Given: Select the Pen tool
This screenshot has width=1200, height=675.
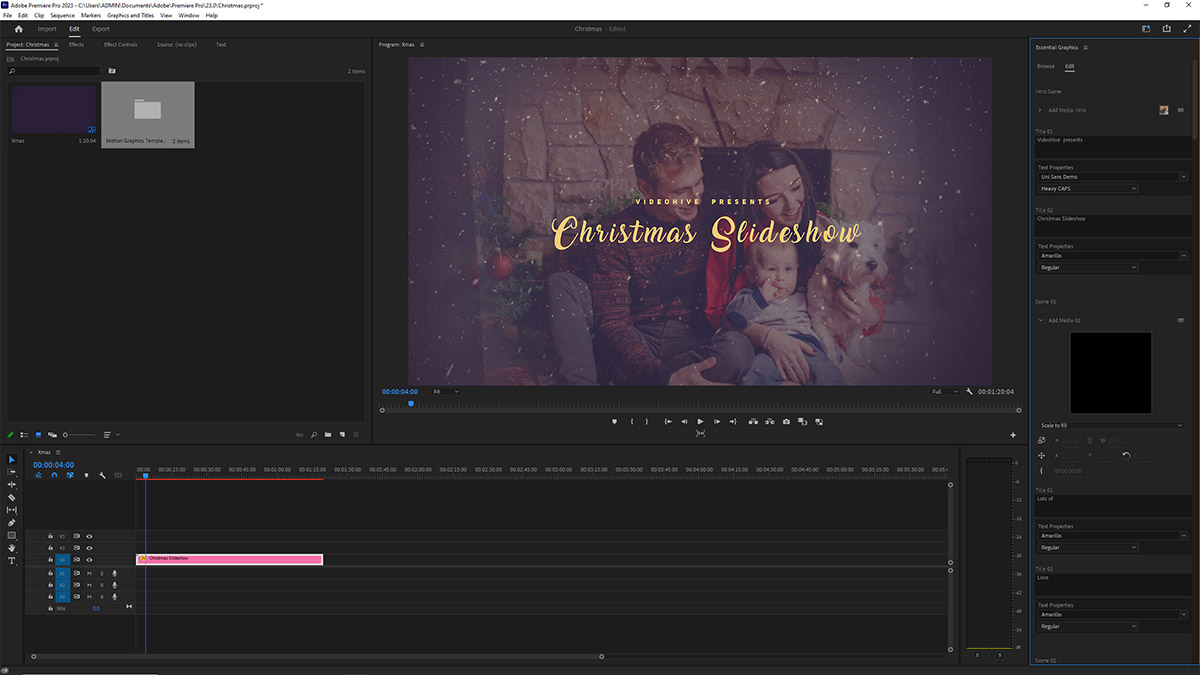Looking at the screenshot, I should [x=12, y=523].
